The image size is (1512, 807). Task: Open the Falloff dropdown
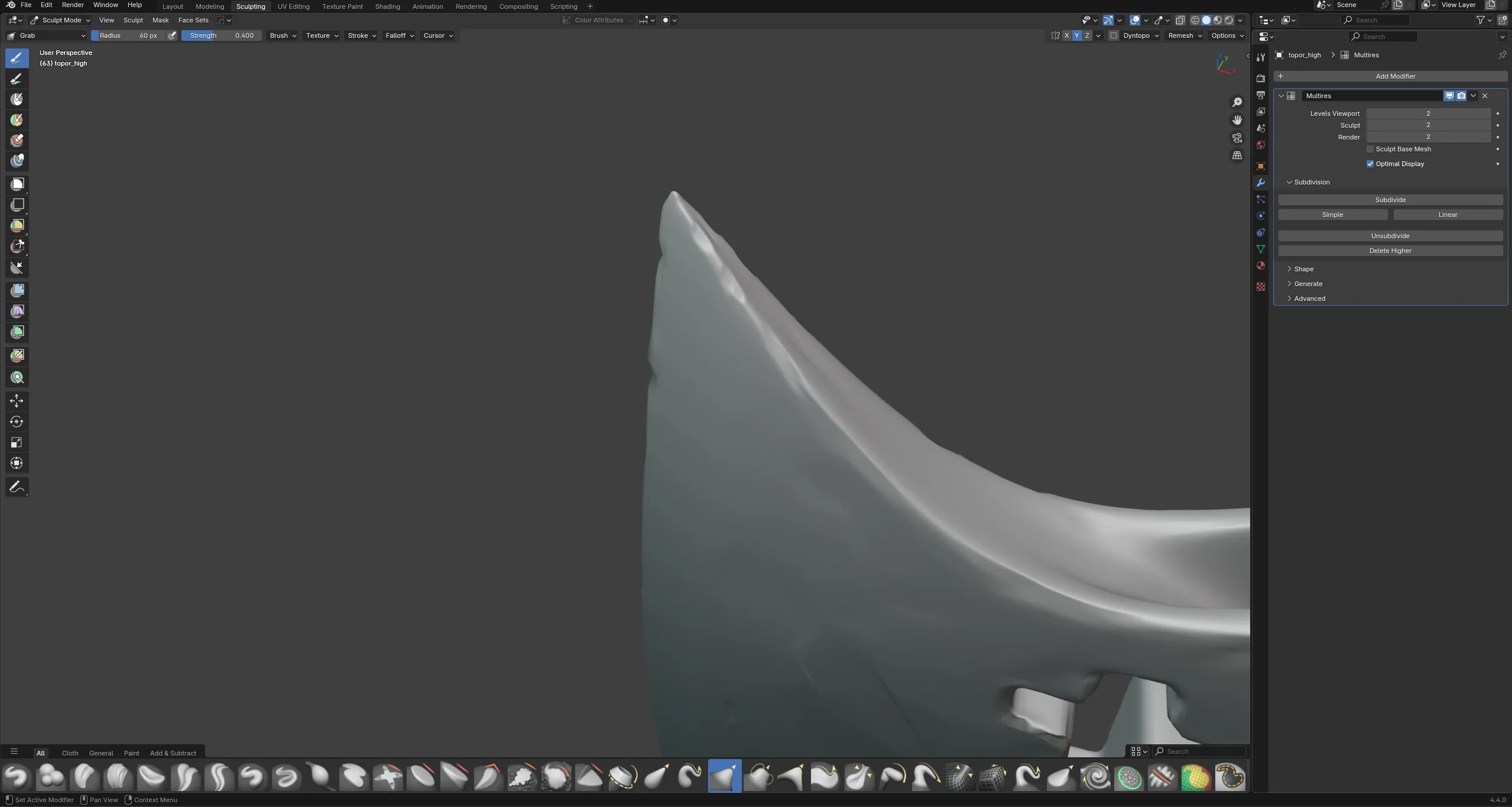(x=400, y=35)
